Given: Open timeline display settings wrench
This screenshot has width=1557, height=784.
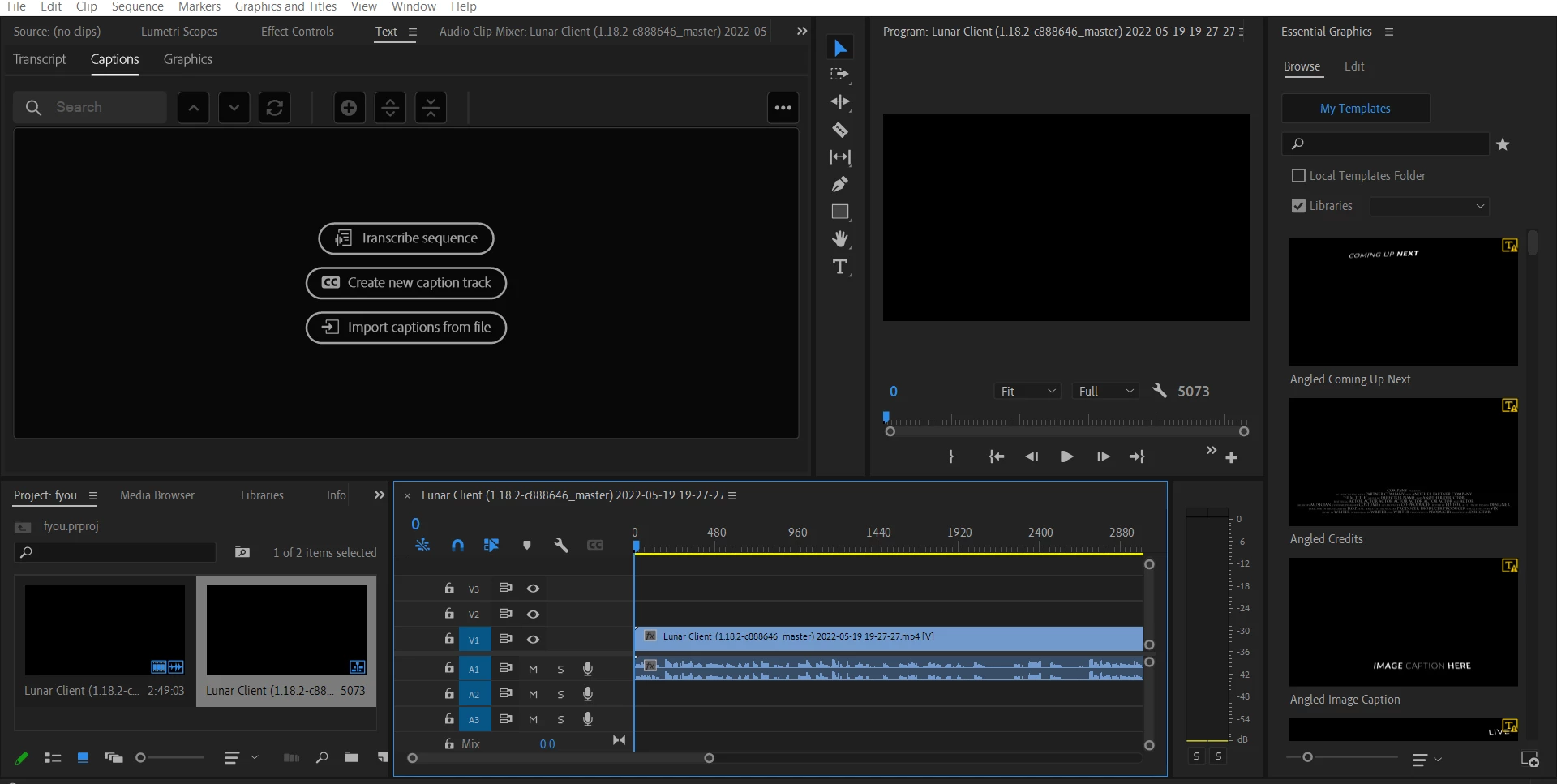Looking at the screenshot, I should (560, 546).
